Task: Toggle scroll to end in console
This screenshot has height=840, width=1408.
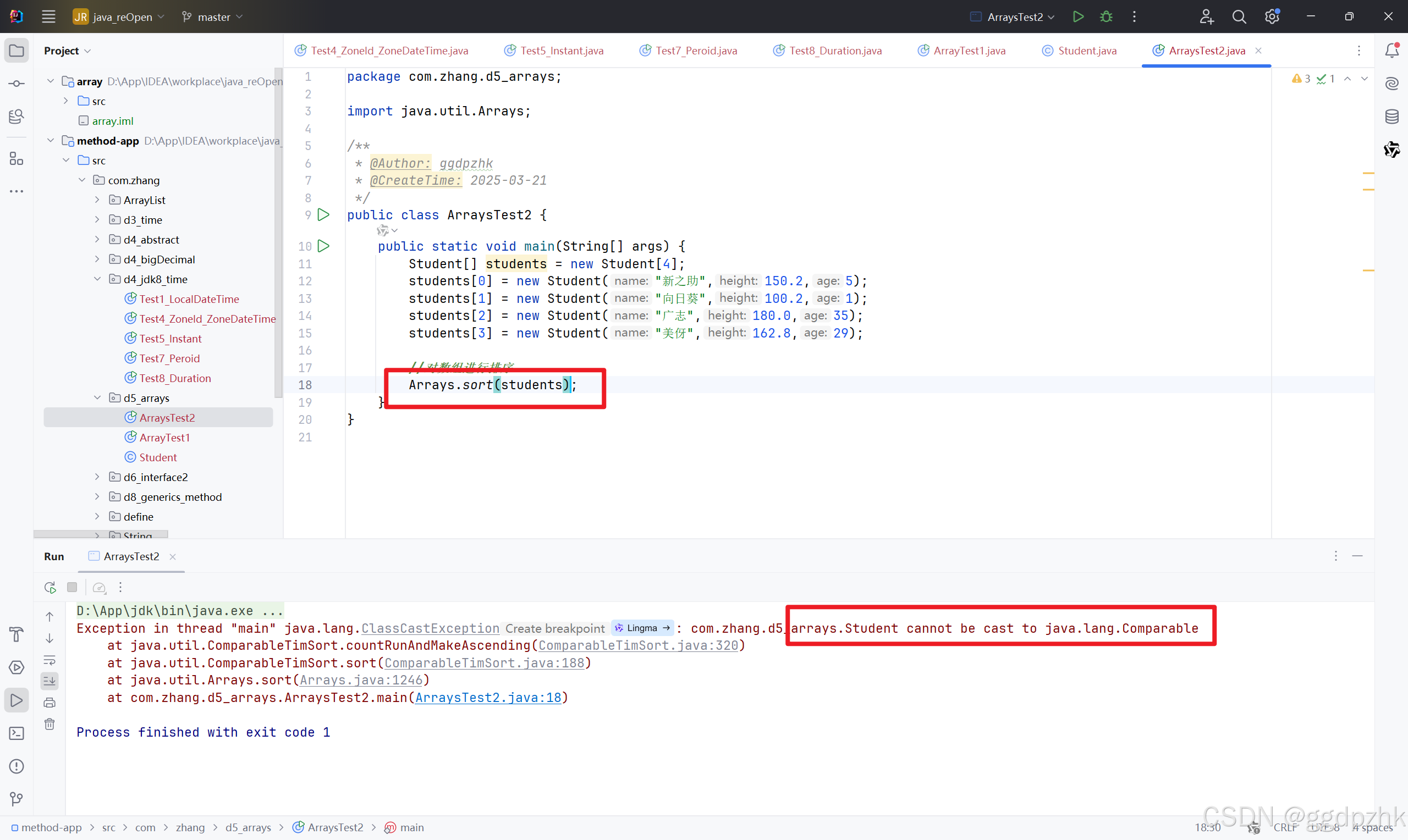Action: 50,681
